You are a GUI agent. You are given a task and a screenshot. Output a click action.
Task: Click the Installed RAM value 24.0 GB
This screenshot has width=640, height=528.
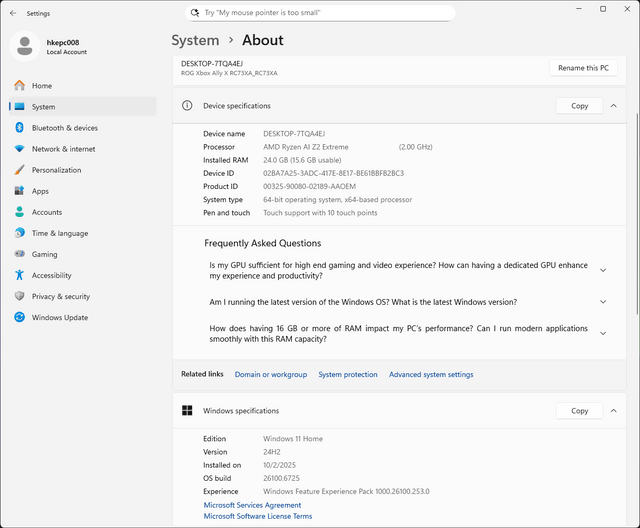[x=302, y=160]
